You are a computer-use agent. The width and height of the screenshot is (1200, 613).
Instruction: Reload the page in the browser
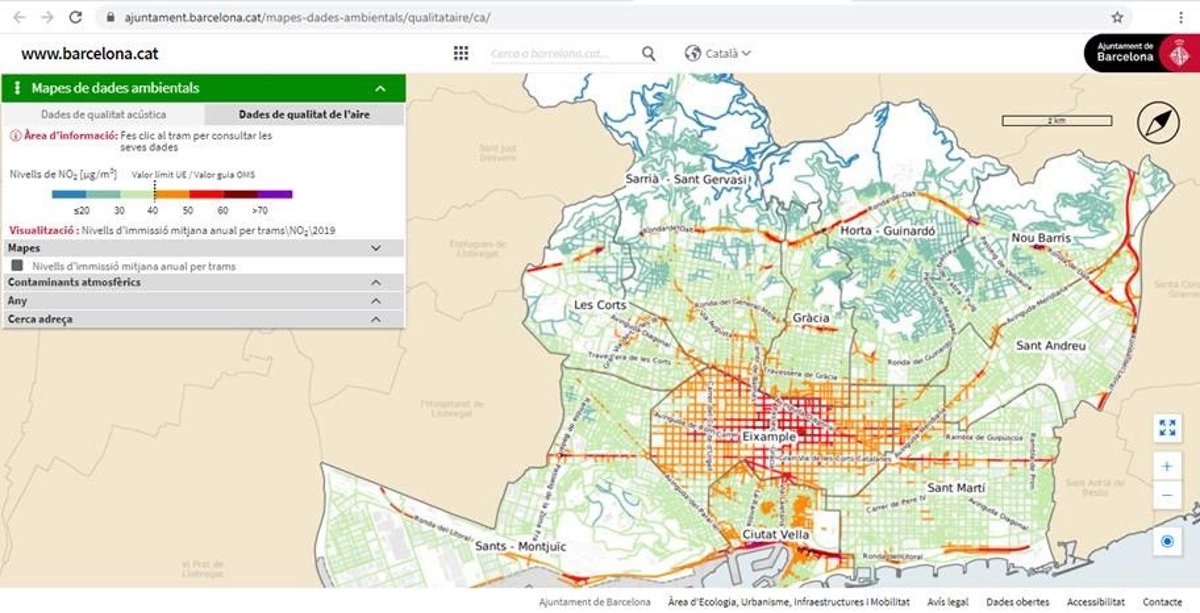pos(75,17)
